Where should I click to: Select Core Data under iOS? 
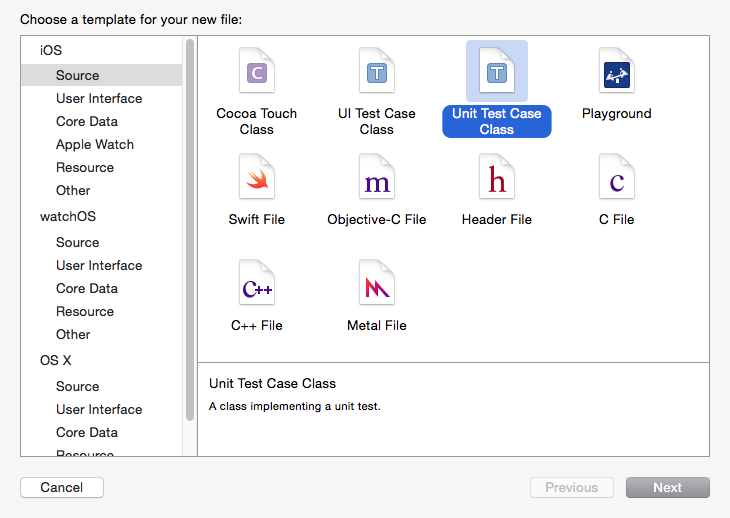[x=87, y=121]
